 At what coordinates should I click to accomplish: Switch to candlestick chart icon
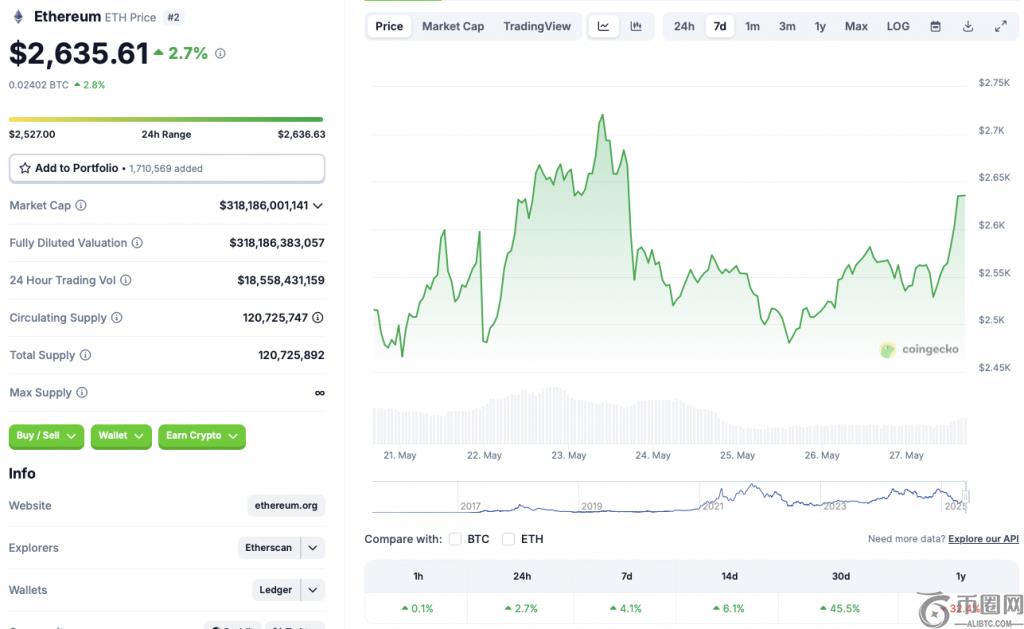[x=636, y=26]
